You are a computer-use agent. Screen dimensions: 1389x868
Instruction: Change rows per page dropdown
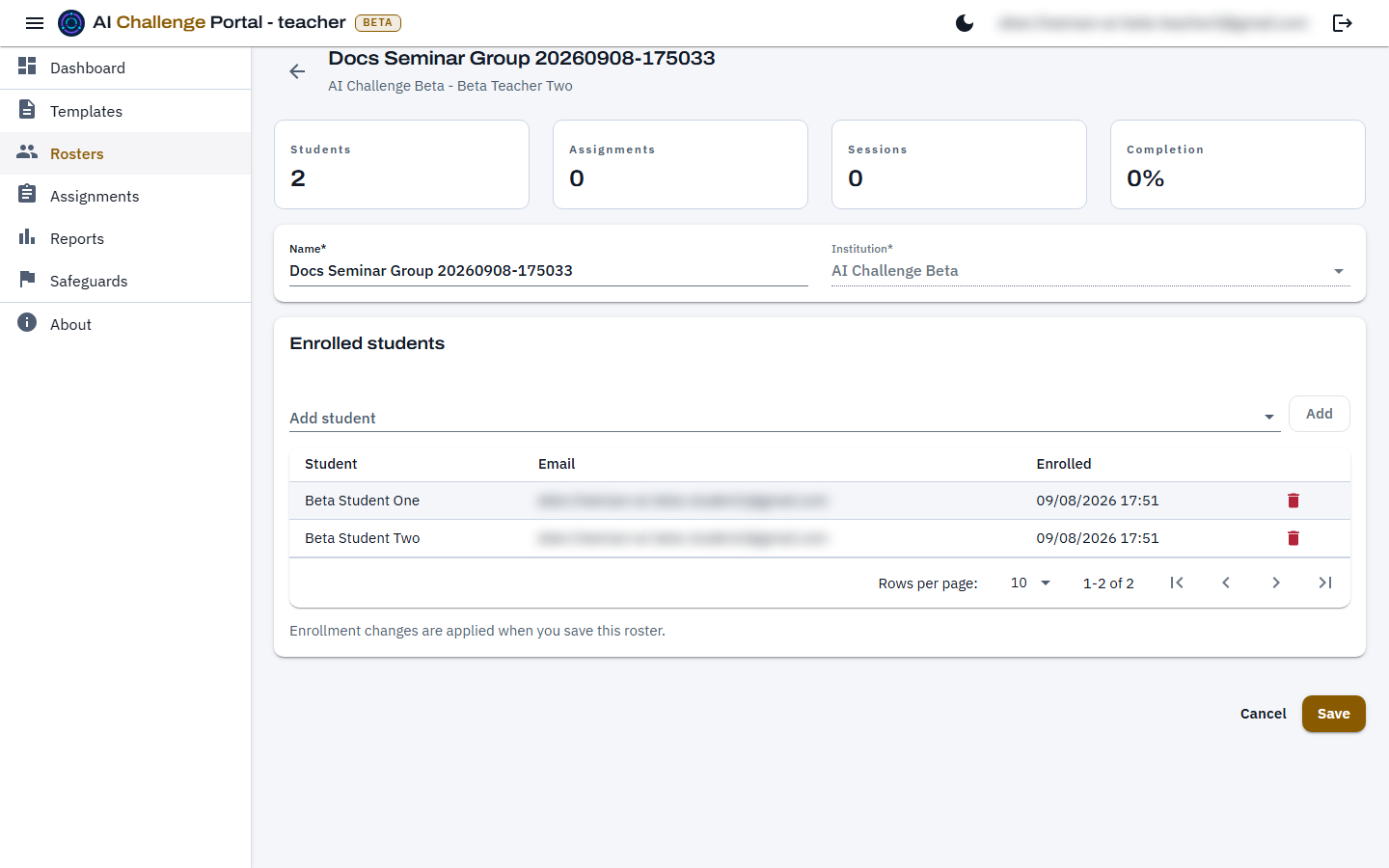click(1030, 583)
